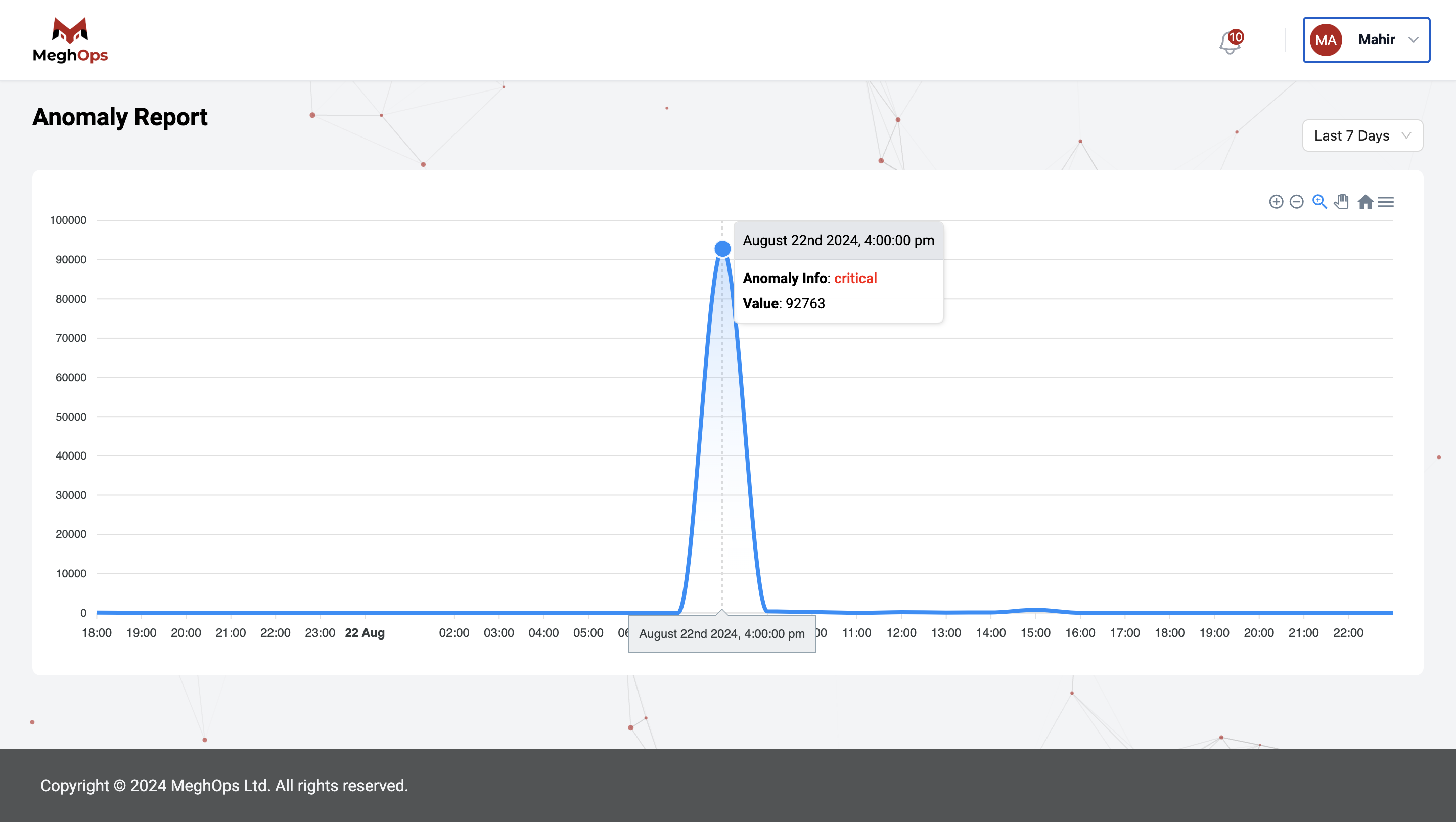Viewport: 1456px width, 822px height.
Task: Click the x-axis date tooltip label
Action: [x=722, y=634]
